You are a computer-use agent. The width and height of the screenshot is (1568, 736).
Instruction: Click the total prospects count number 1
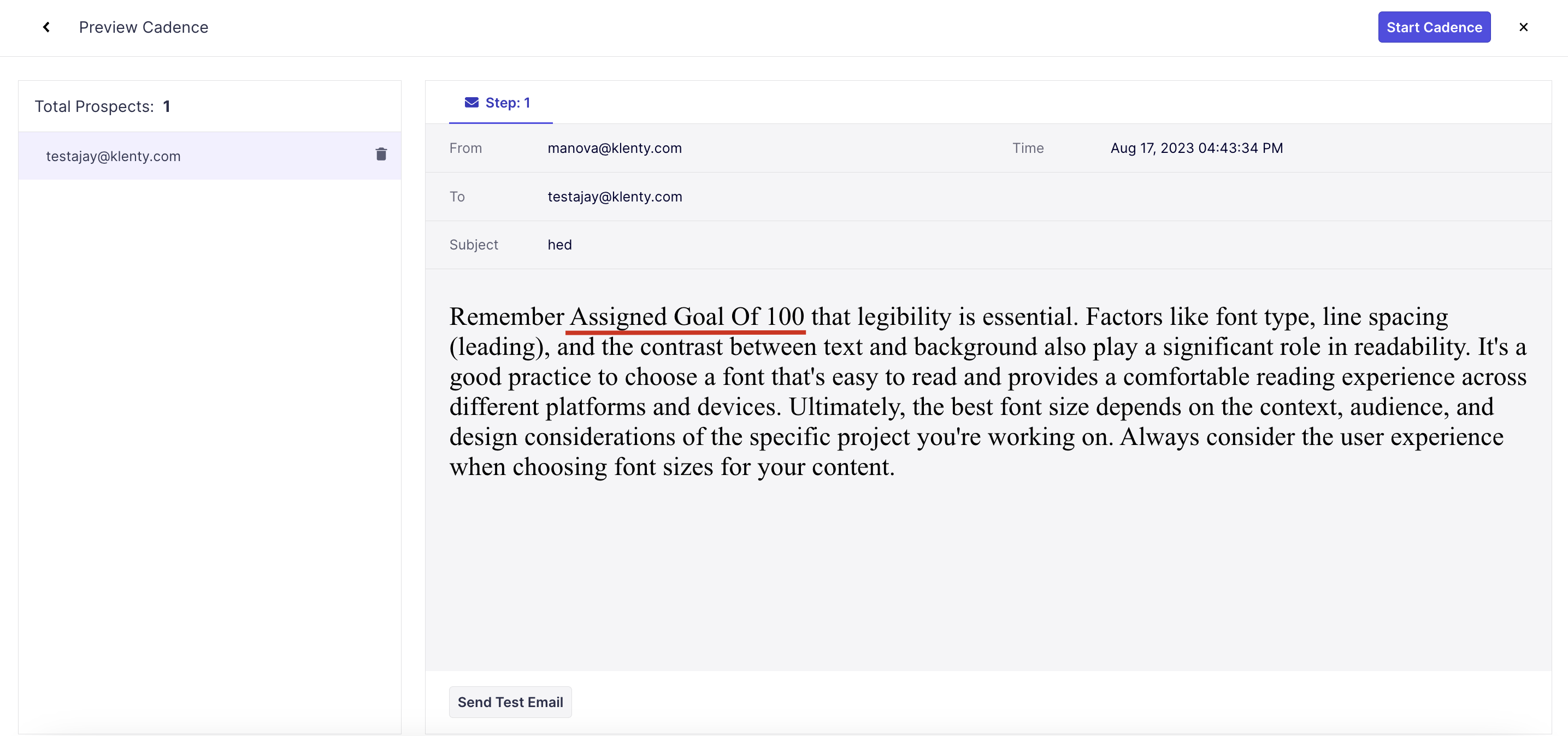pyautogui.click(x=166, y=106)
